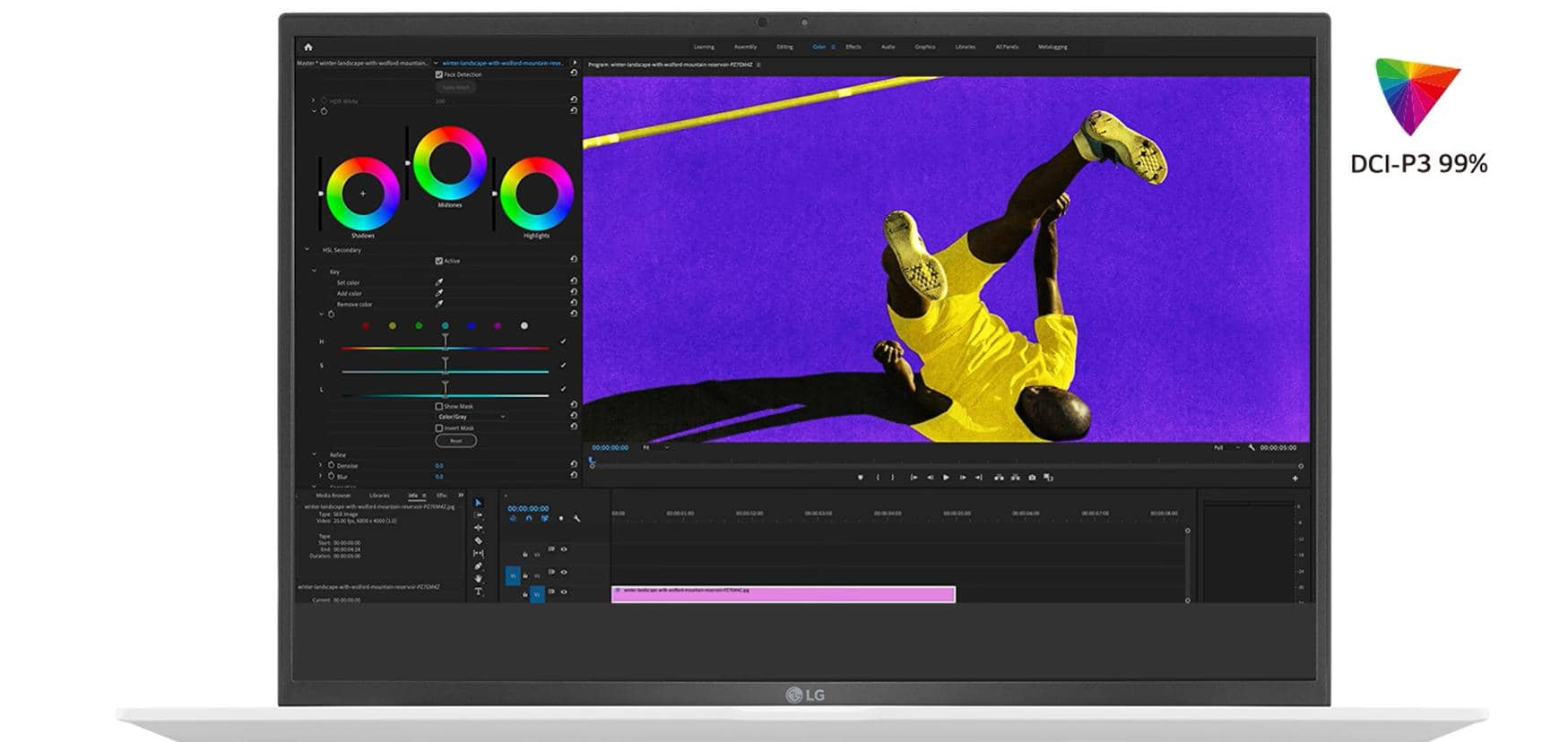Tick the Invert Mask checkbox
The image size is (1568, 742).
pos(439,427)
